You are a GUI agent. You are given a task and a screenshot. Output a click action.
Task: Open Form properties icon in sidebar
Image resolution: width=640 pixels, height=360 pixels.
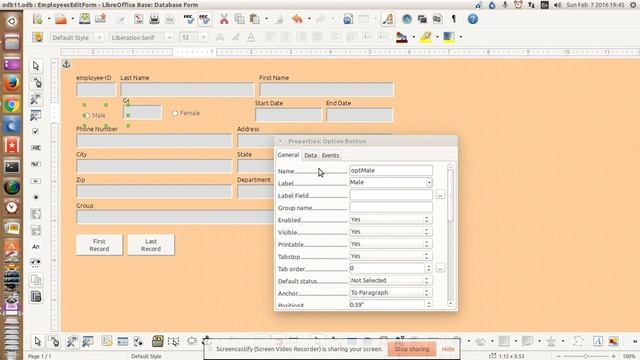(36, 116)
